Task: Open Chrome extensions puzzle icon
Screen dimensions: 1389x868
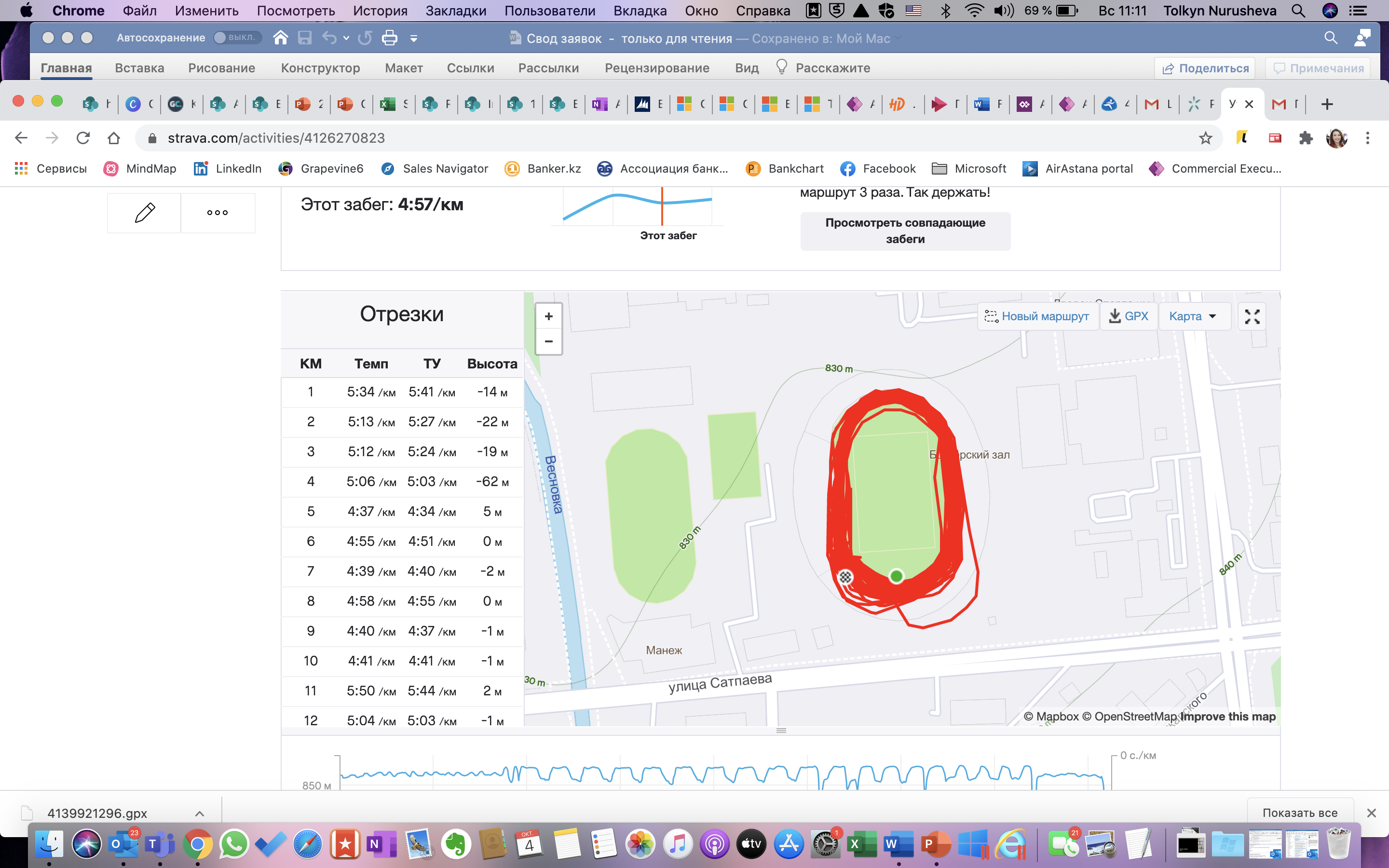Action: pos(1306,138)
